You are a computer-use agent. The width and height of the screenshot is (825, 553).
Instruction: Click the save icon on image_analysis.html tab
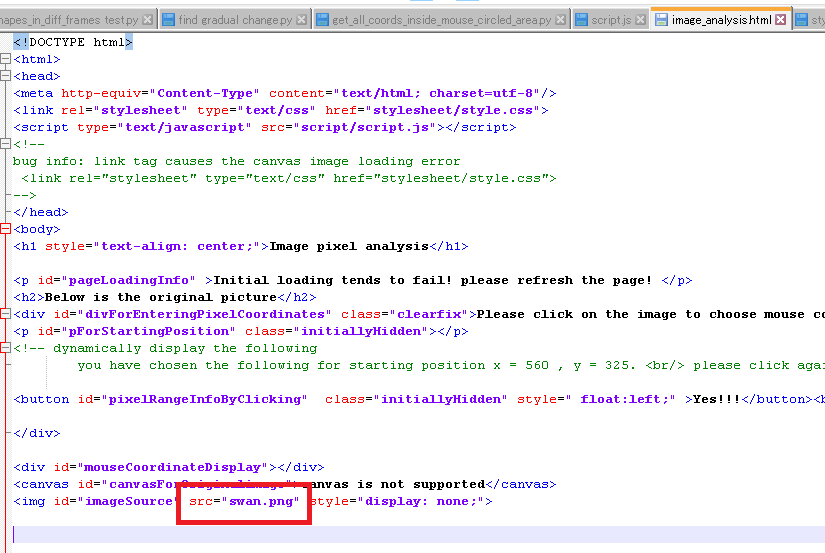pos(661,20)
